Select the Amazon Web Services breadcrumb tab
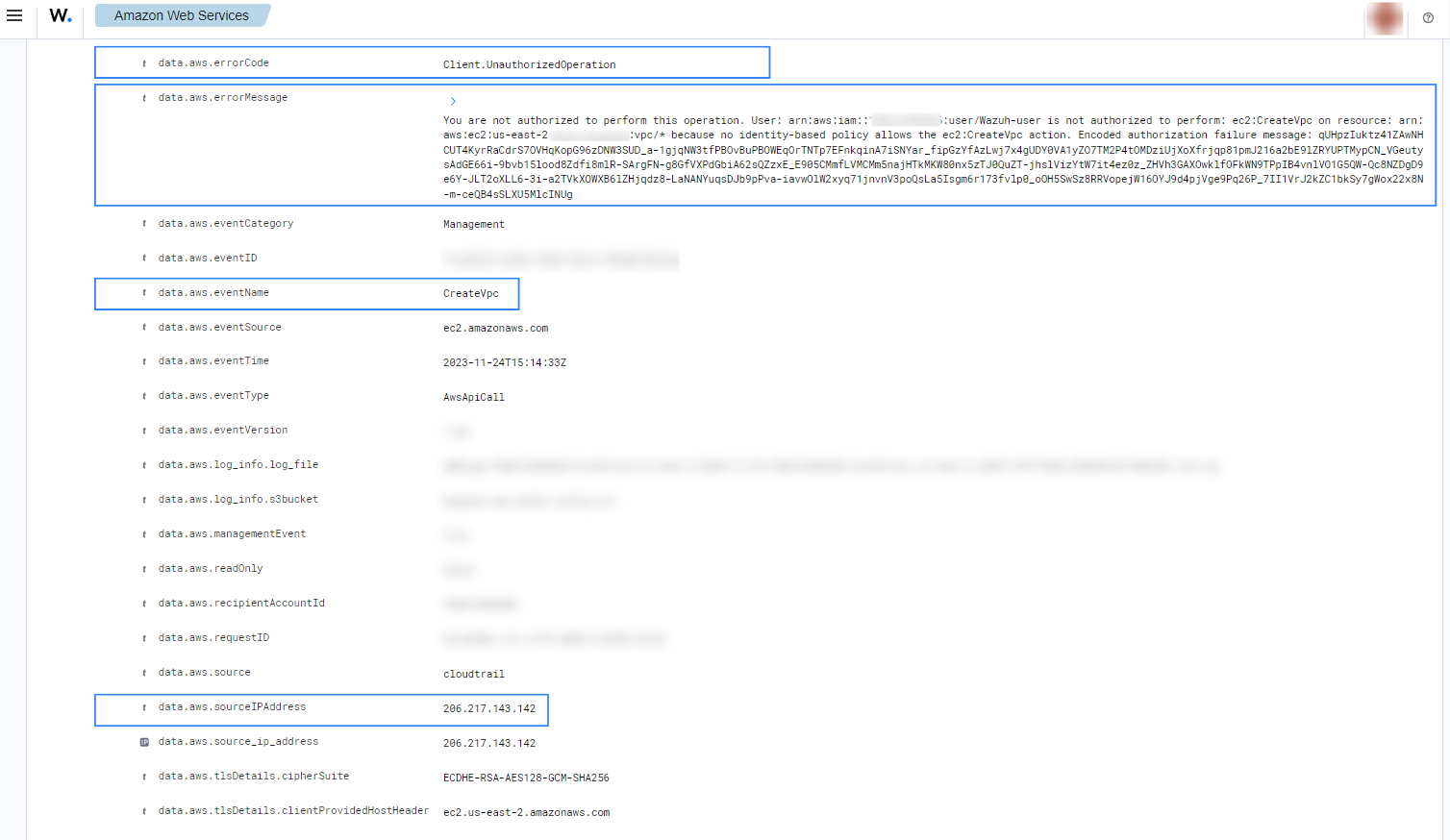This screenshot has width=1450, height=840. coord(181,16)
